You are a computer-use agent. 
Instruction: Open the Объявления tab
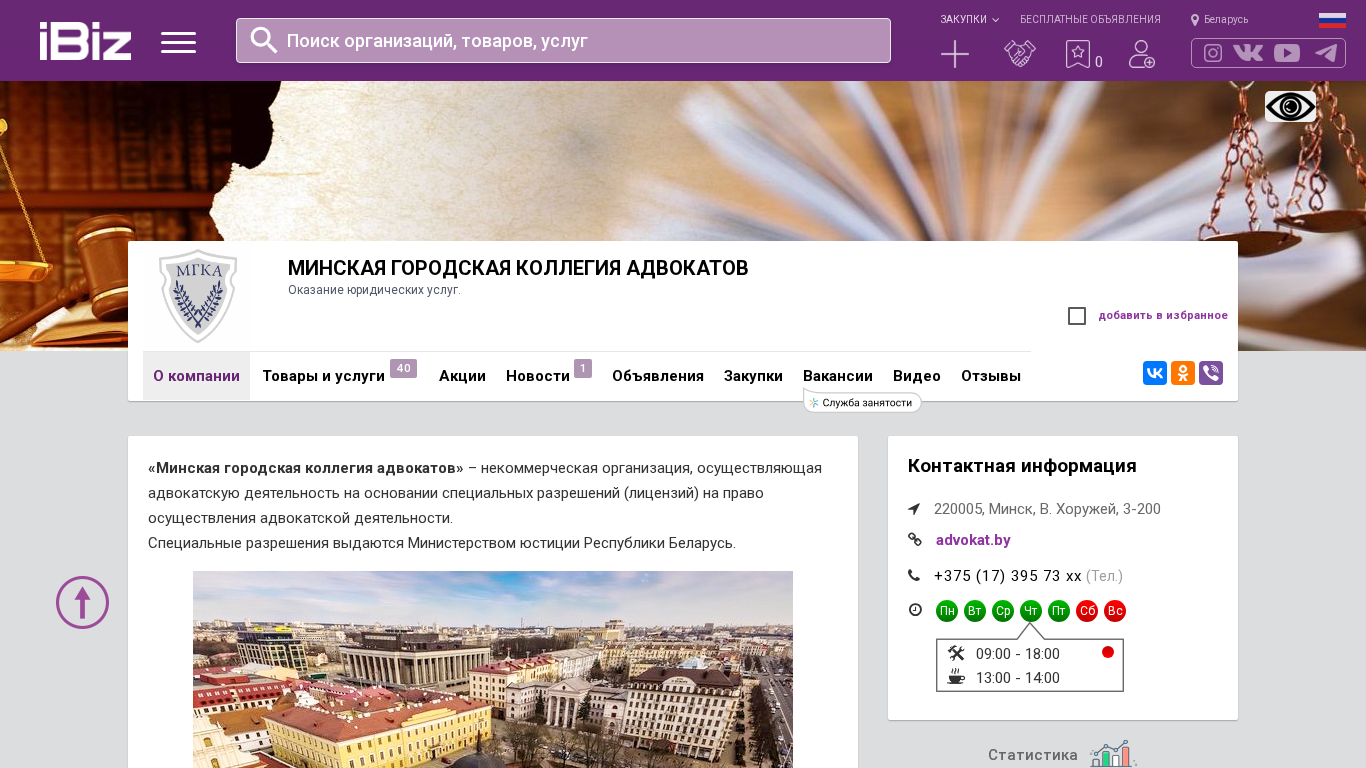(x=658, y=376)
